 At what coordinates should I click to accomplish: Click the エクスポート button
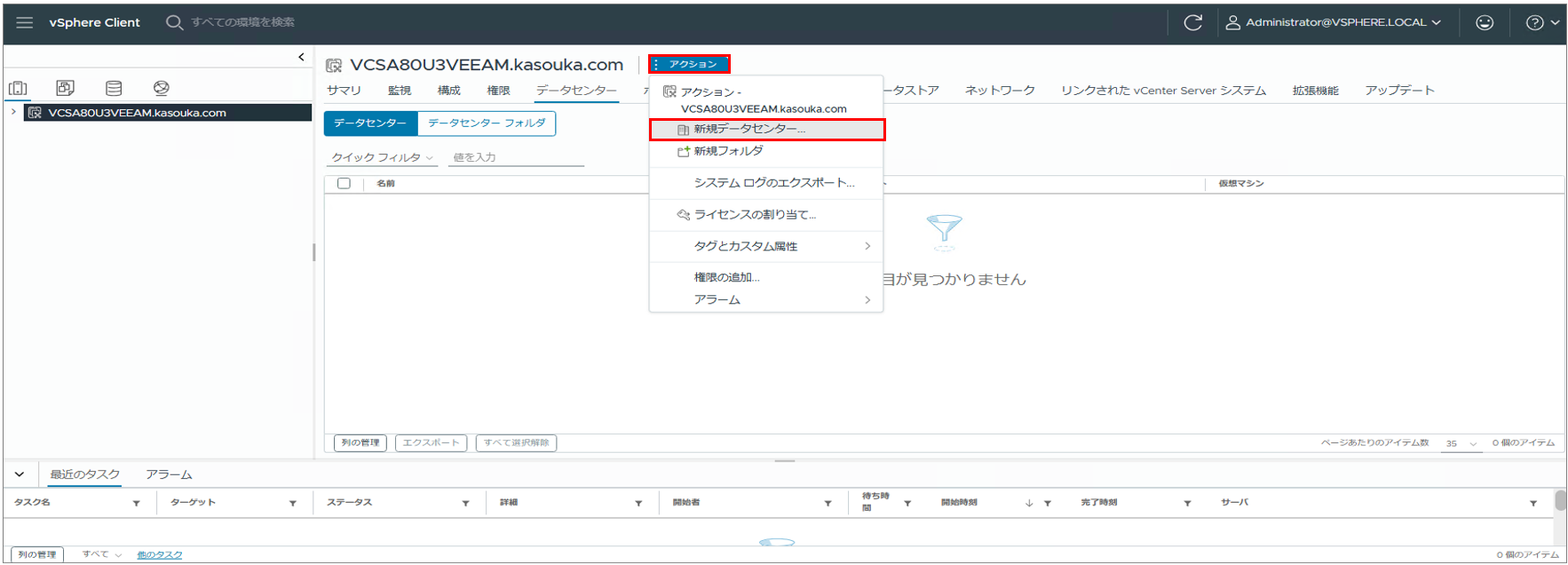click(x=432, y=442)
